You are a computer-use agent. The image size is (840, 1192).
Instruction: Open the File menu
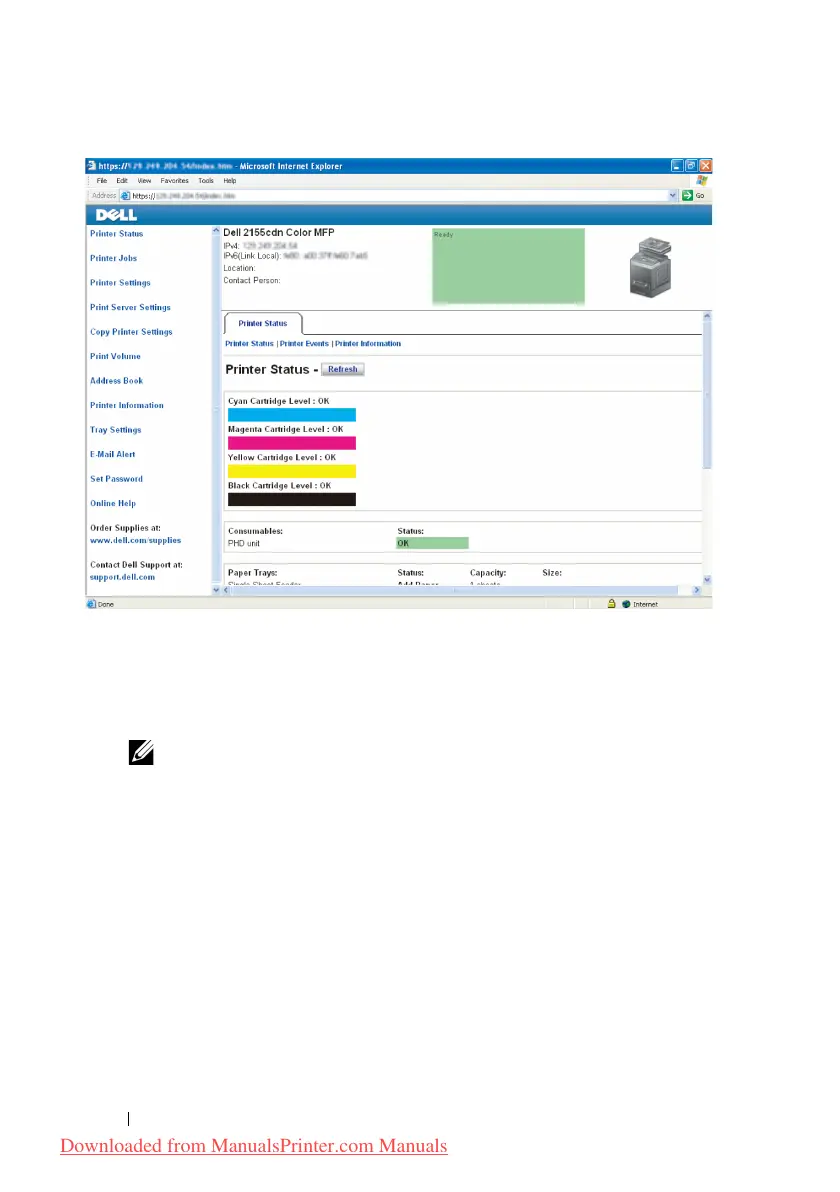coord(102,181)
